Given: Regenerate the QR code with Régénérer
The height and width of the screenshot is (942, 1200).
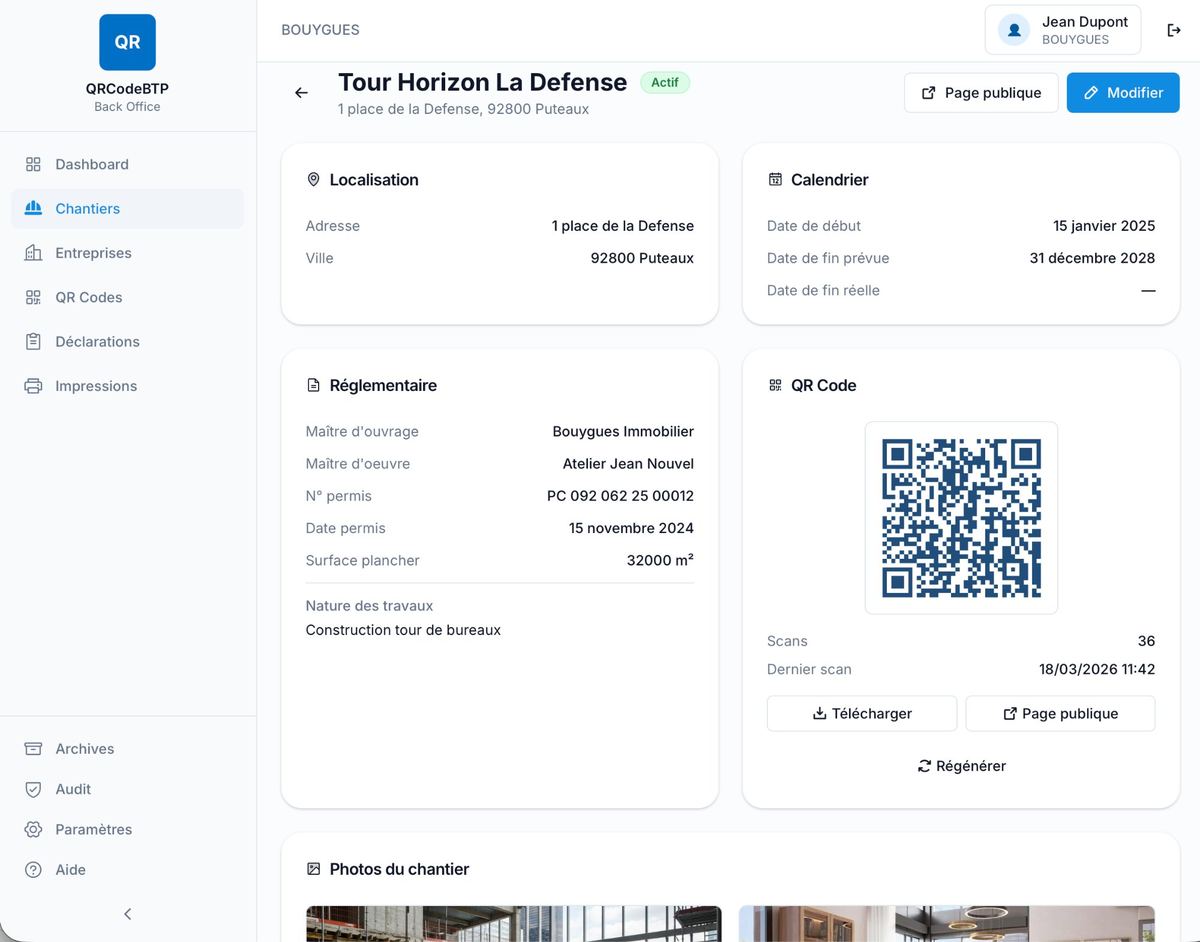Looking at the screenshot, I should point(961,765).
